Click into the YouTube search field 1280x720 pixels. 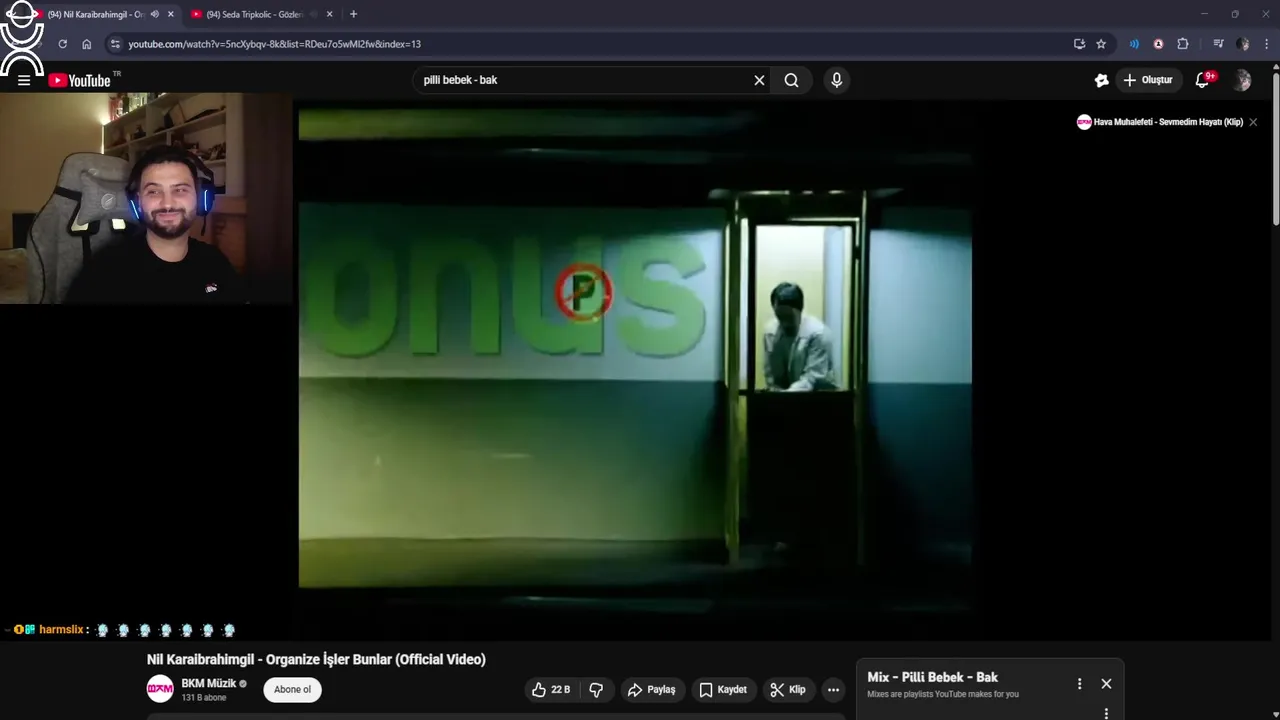pyautogui.click(x=590, y=80)
